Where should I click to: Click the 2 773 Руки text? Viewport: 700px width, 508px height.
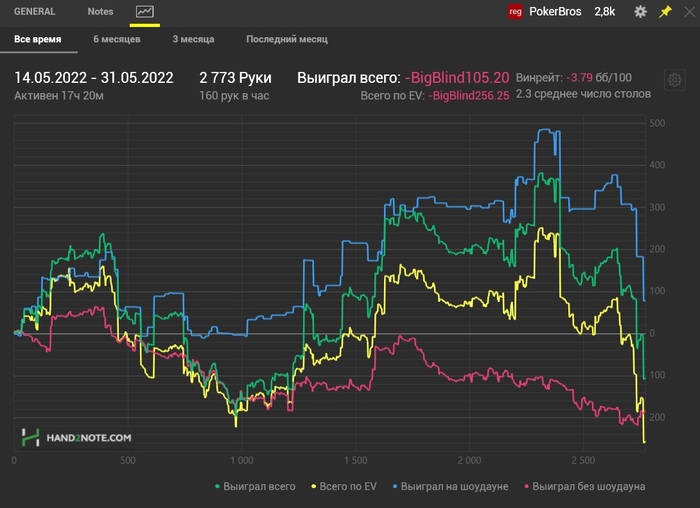pyautogui.click(x=235, y=78)
